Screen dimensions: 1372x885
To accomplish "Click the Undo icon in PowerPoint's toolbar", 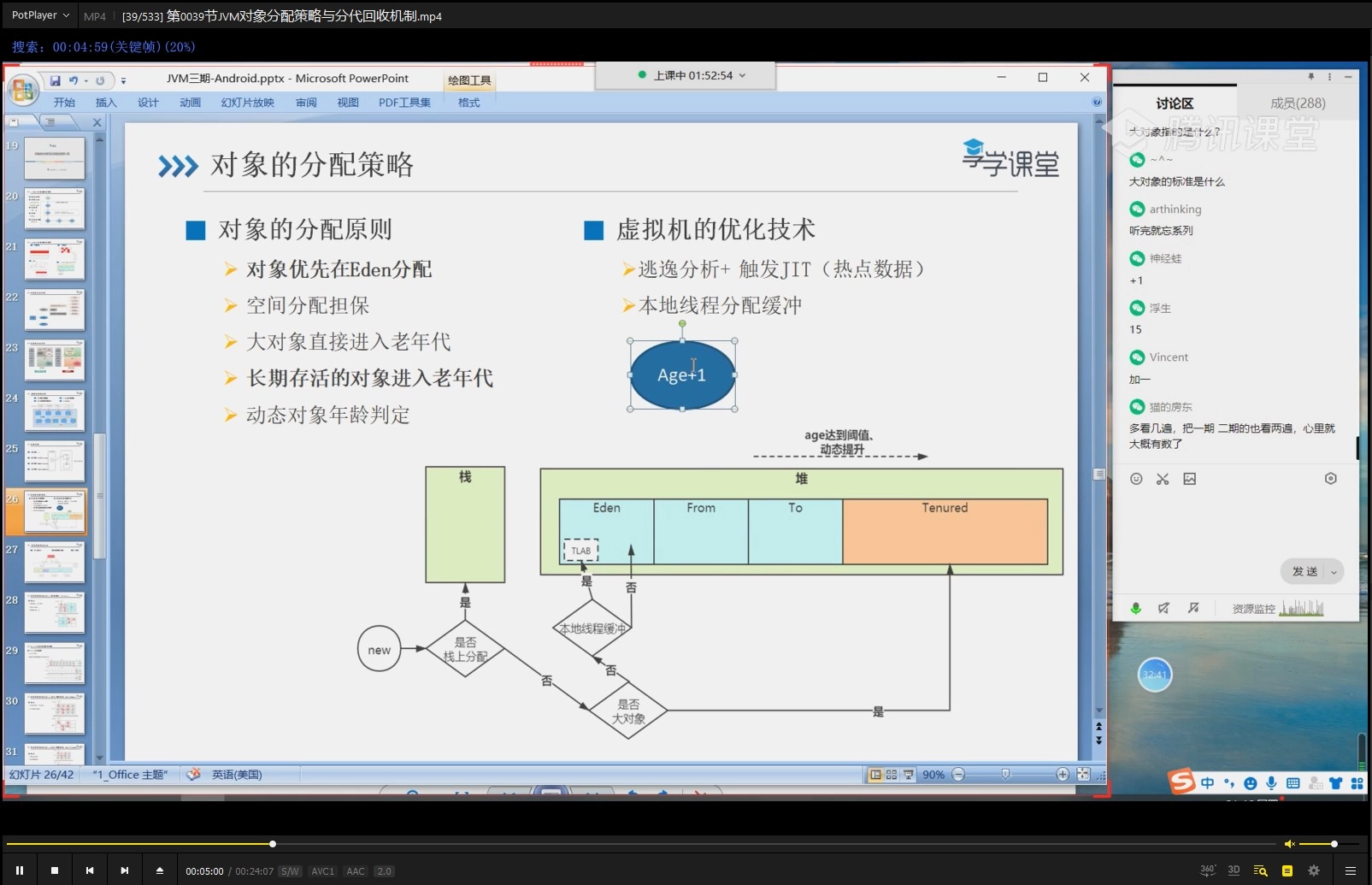I will 73,80.
